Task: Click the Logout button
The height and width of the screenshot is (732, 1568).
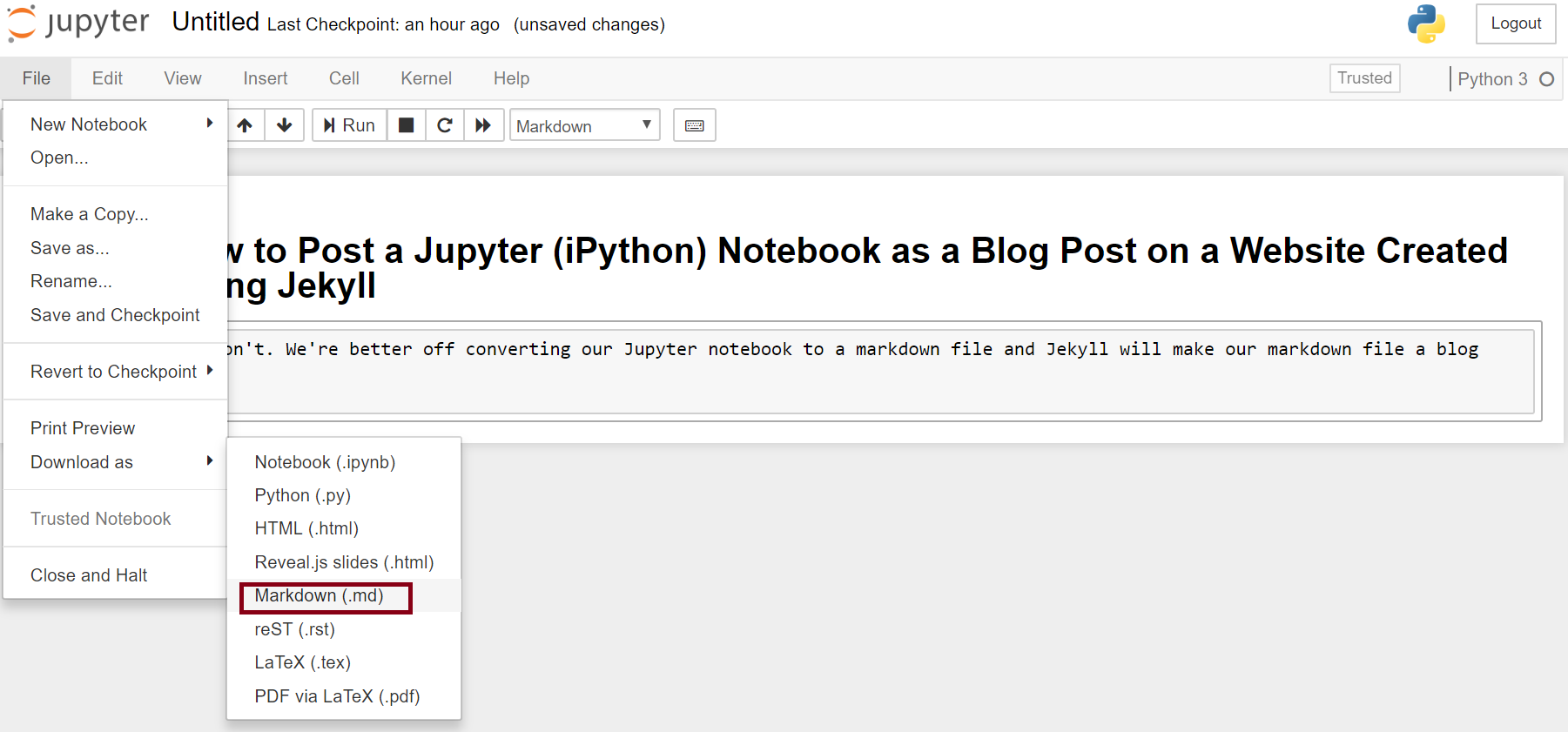Action: (x=1515, y=24)
